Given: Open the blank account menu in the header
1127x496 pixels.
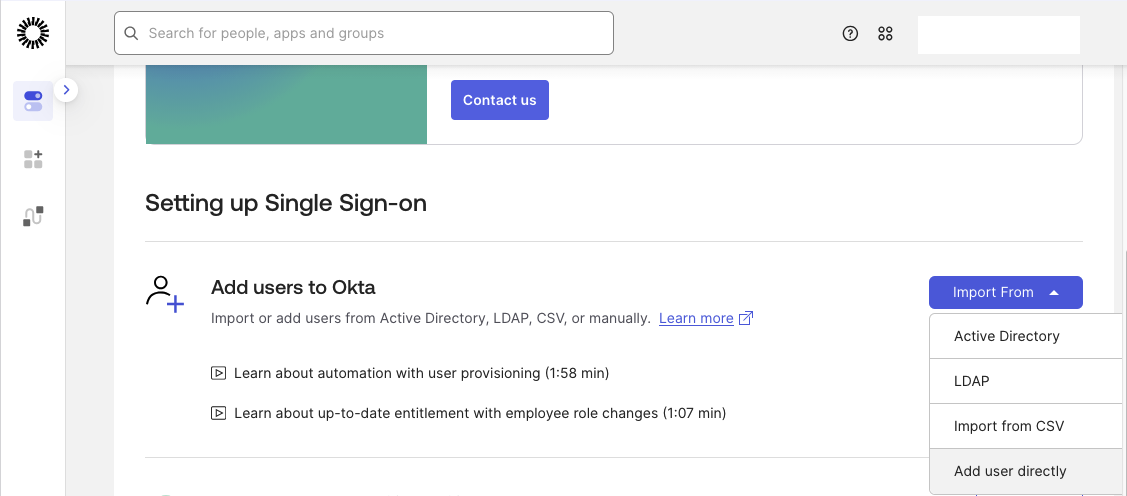Looking at the screenshot, I should [x=999, y=35].
